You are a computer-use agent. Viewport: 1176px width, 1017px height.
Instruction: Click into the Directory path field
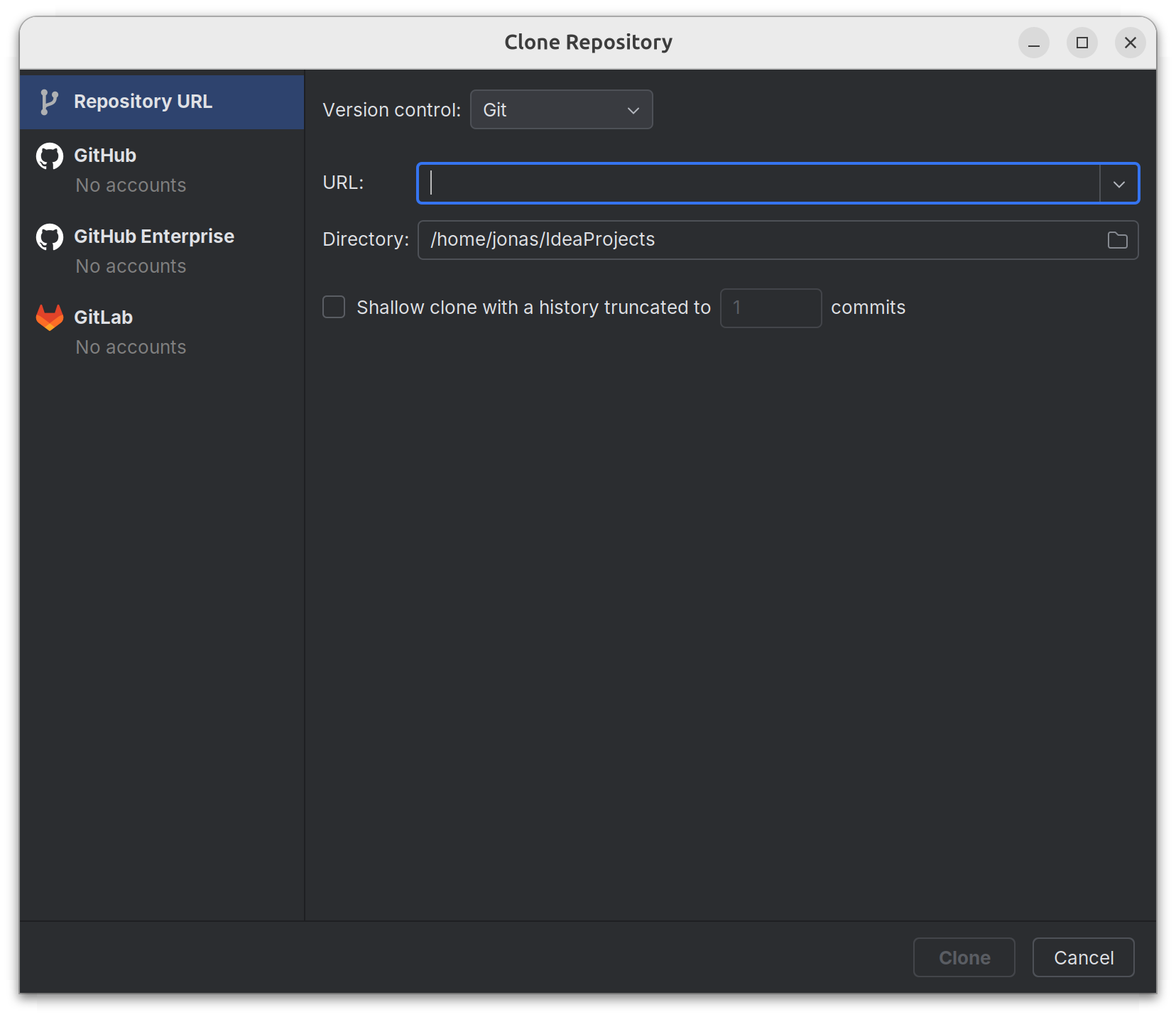pyautogui.click(x=760, y=240)
